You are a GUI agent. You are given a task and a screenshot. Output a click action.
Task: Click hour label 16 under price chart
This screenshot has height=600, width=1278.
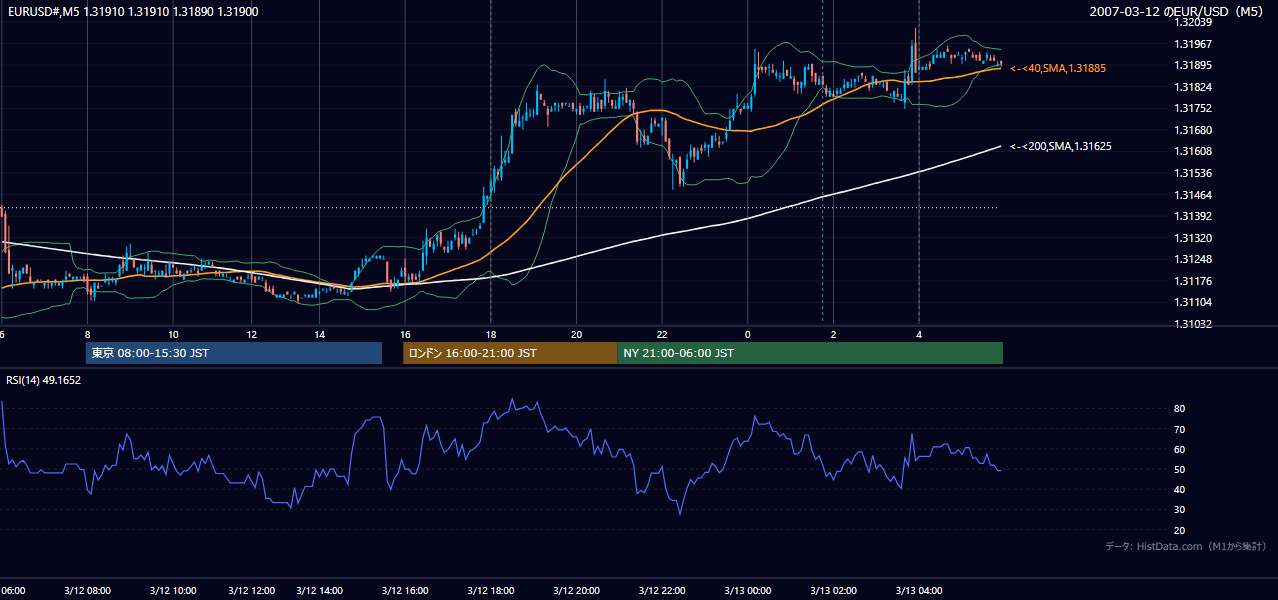tap(405, 334)
